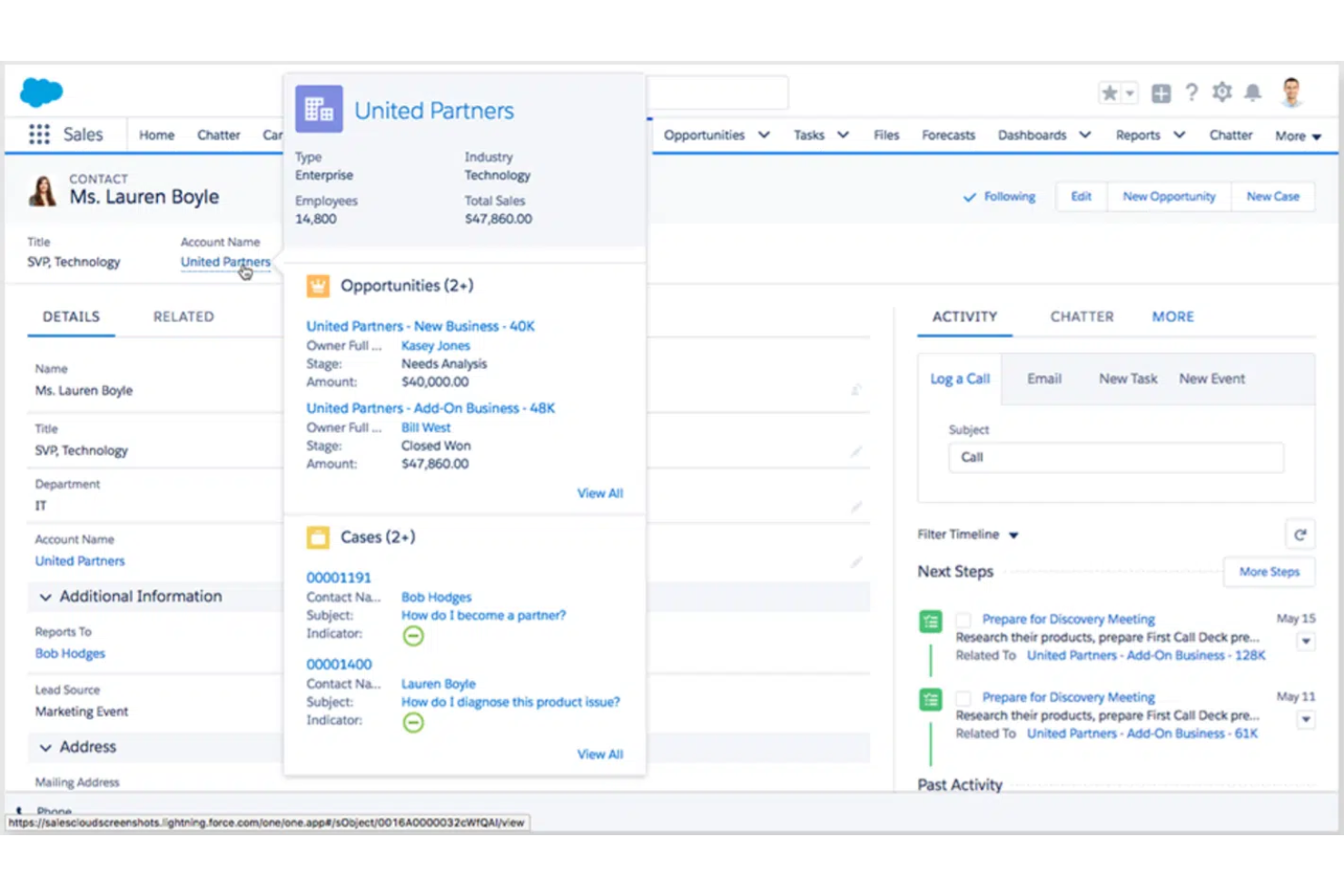
Task: Switch to the Chatter tab in Activity panel
Action: 1082,316
